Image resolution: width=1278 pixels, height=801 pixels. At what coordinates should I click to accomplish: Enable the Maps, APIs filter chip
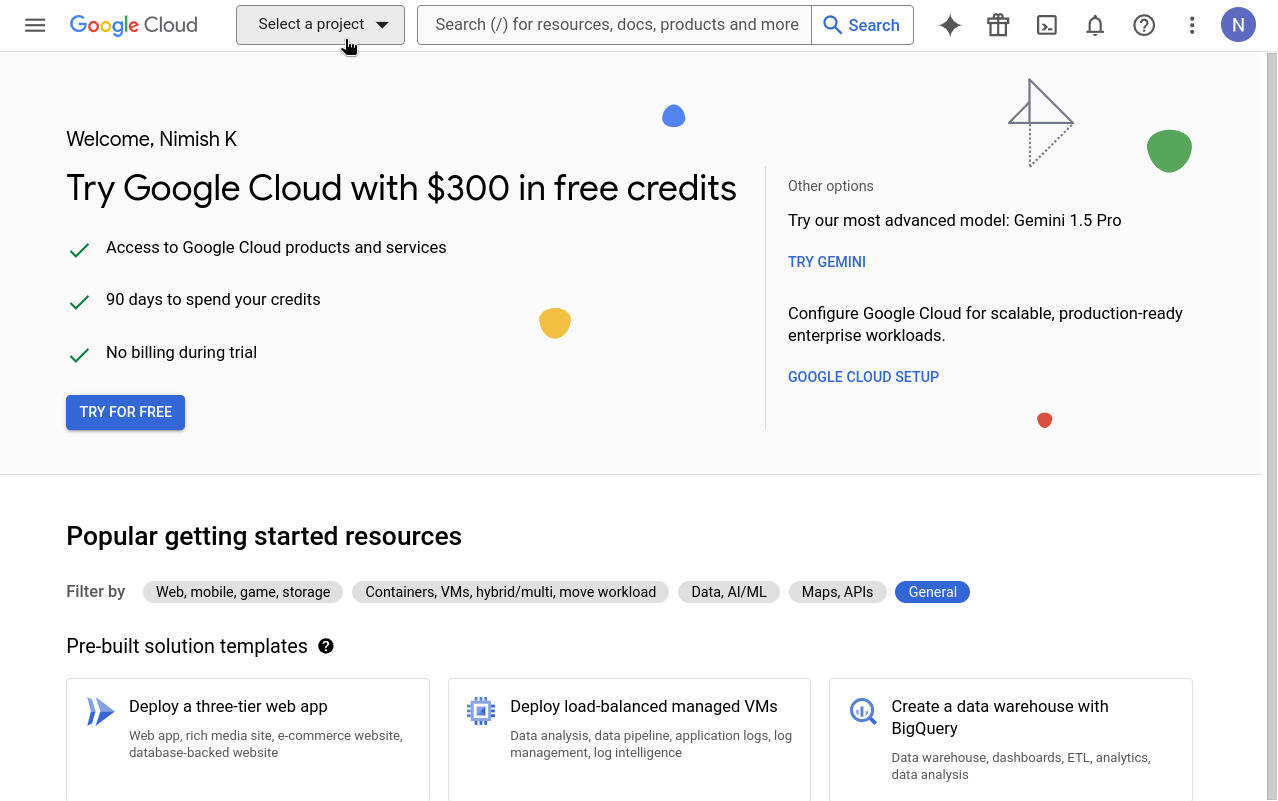(837, 592)
